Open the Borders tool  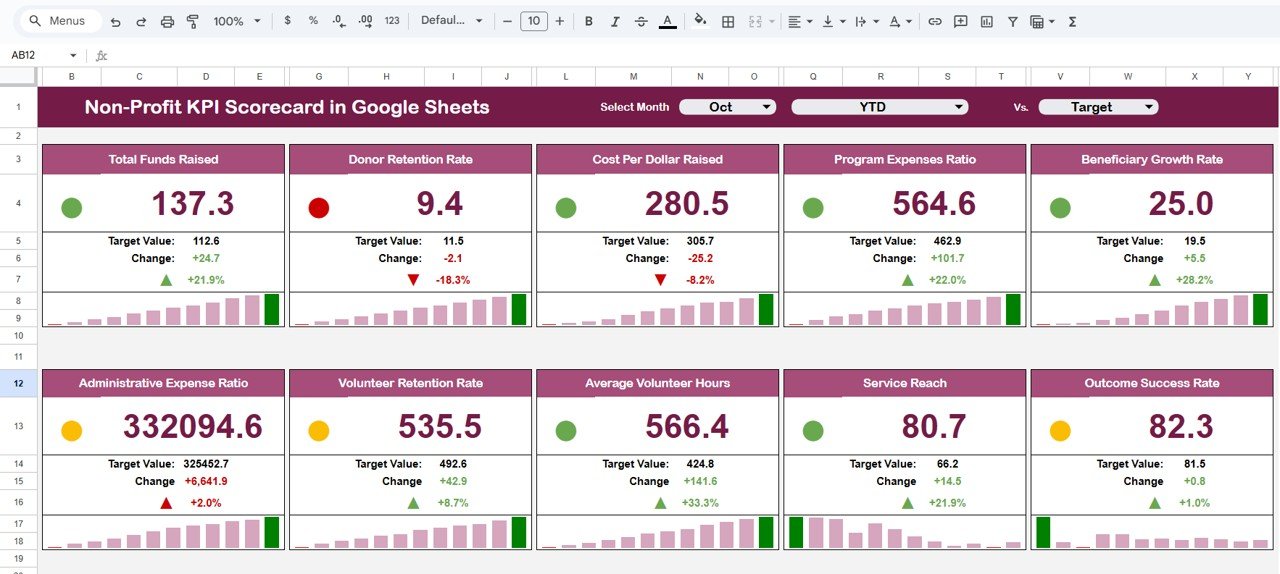tap(728, 21)
